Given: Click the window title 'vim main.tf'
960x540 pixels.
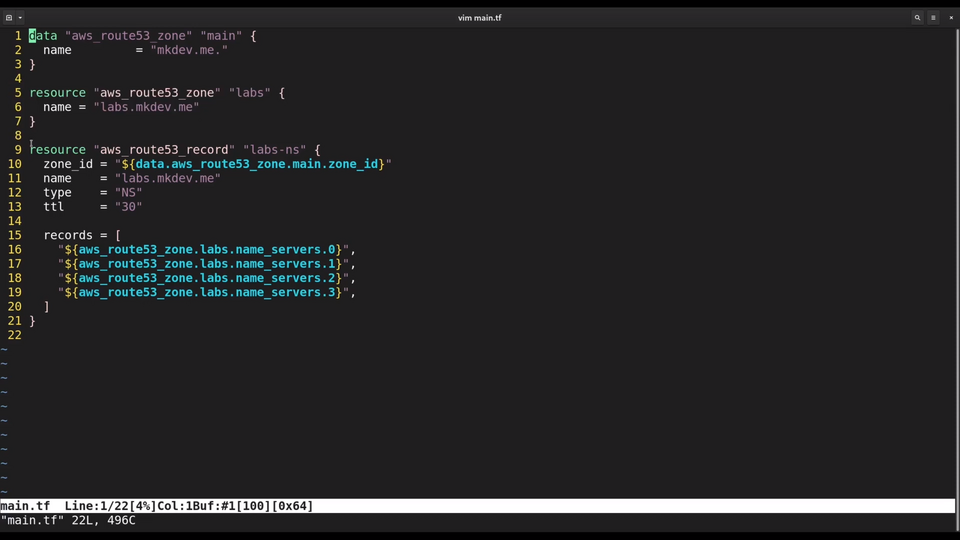Looking at the screenshot, I should [479, 18].
